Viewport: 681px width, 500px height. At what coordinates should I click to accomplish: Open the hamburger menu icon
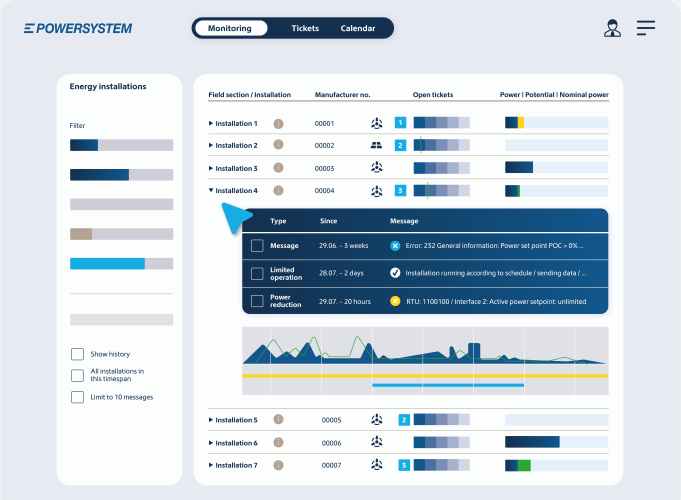(646, 28)
